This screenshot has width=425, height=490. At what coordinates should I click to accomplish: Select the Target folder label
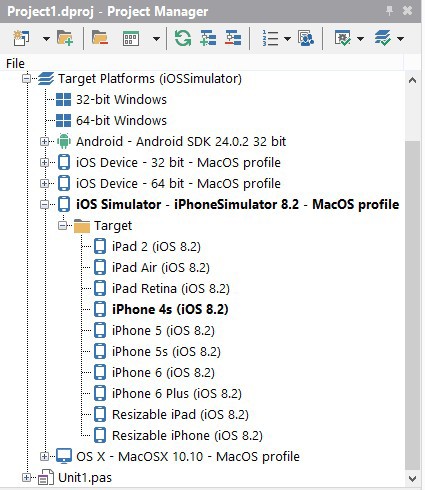[x=113, y=226]
